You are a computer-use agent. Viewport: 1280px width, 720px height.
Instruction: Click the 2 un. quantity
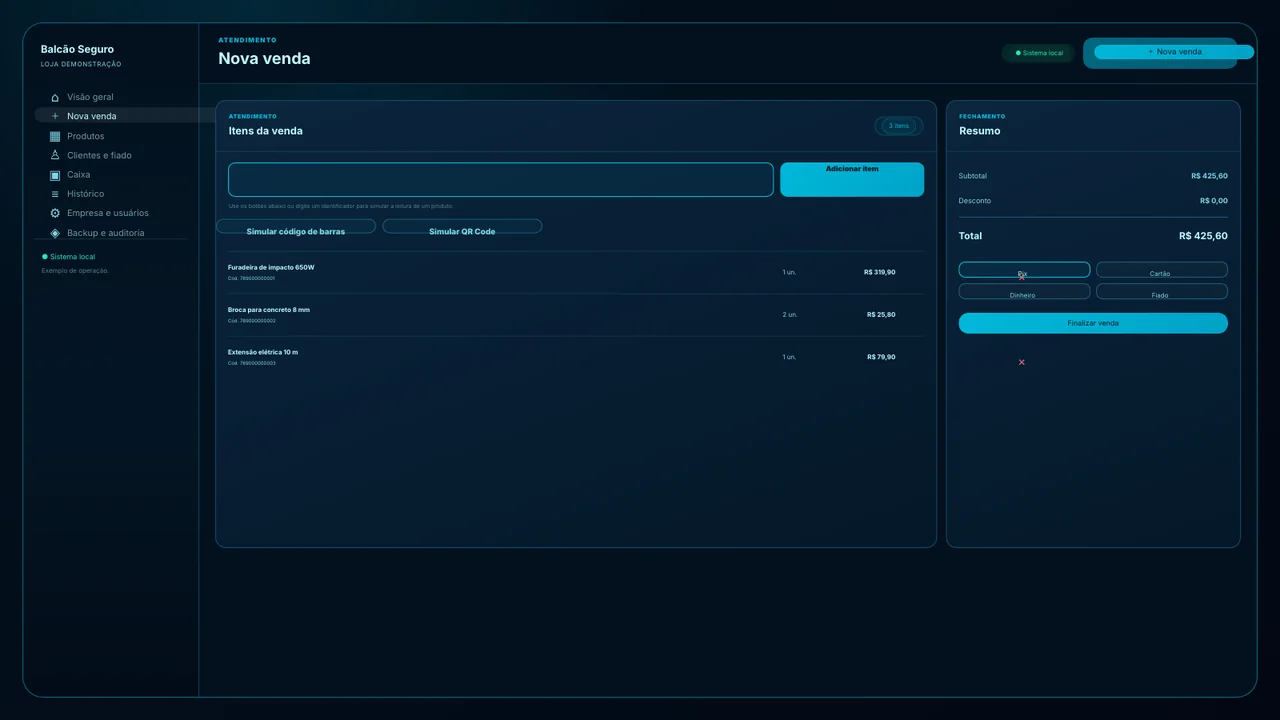790,315
